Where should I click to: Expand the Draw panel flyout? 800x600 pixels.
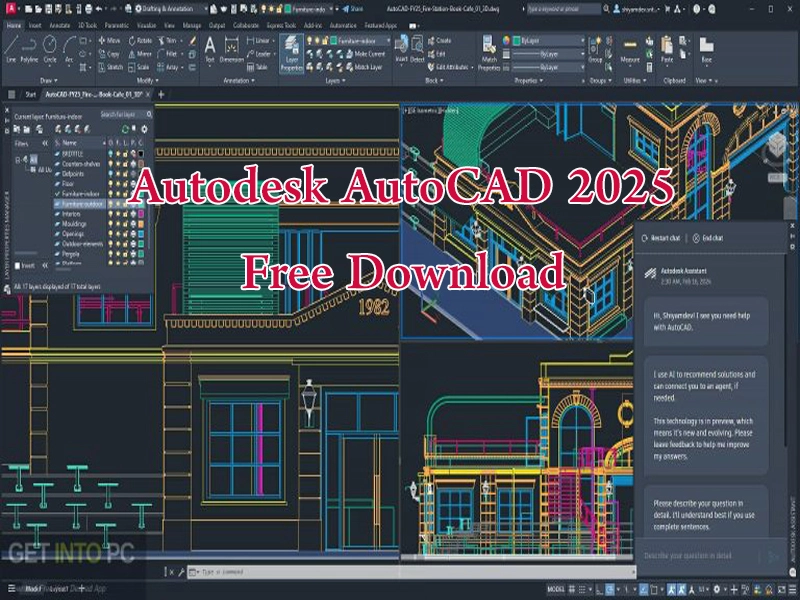pyautogui.click(x=48, y=81)
